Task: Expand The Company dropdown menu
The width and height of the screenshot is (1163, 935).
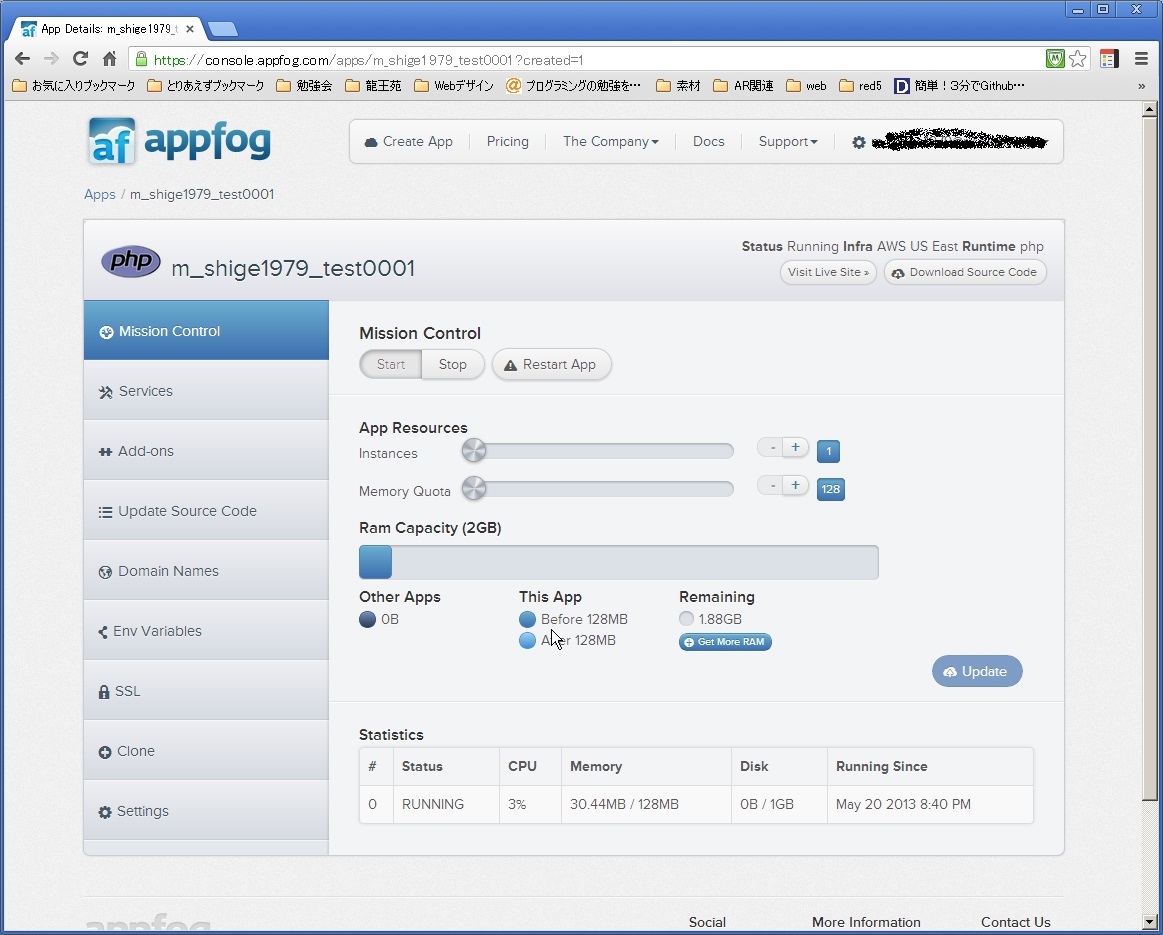Action: click(x=610, y=142)
